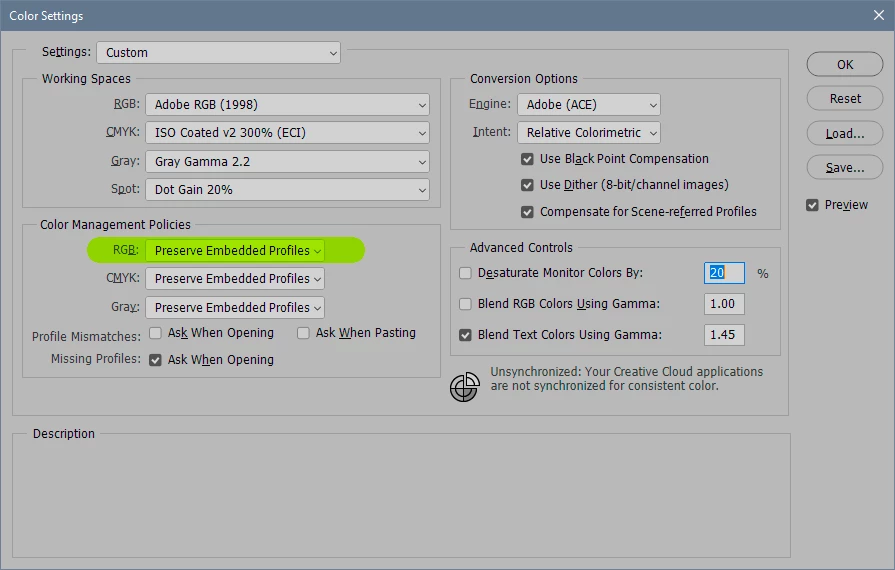Toggle the Preview checkbox
Viewport: 895px width, 570px height.
812,205
